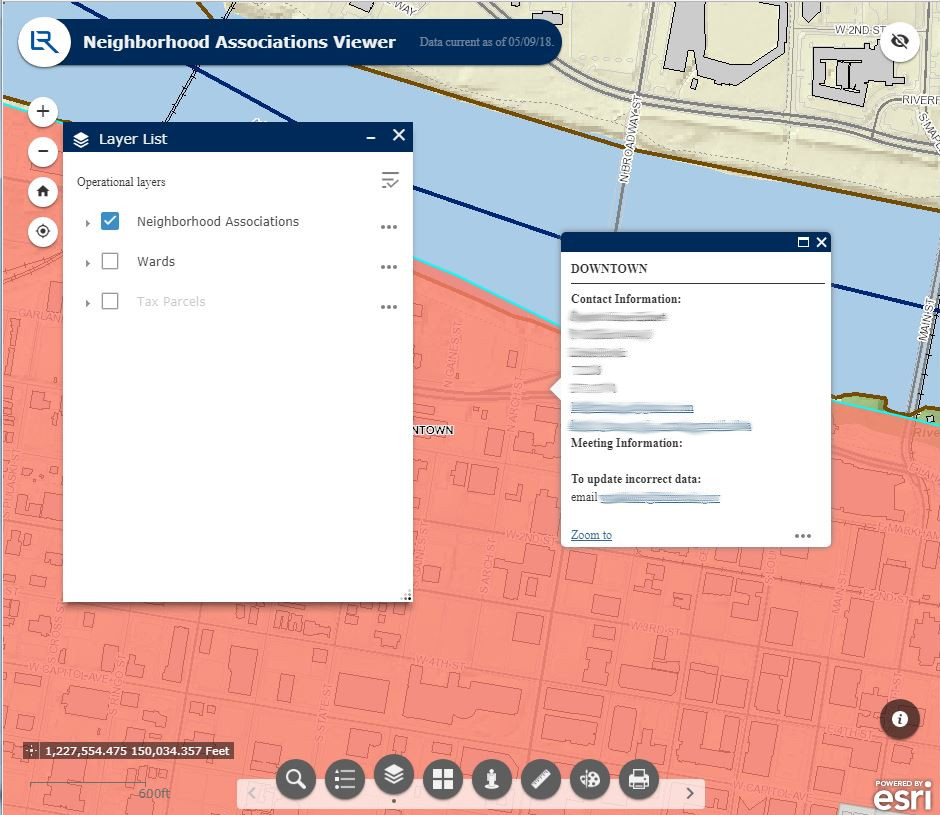Open the DOWNTOWN popup actions menu
940x815 pixels.
pos(803,535)
